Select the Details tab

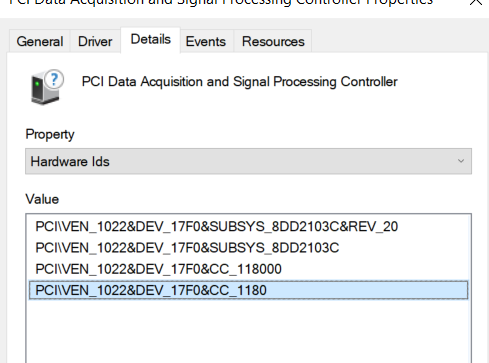(151, 40)
